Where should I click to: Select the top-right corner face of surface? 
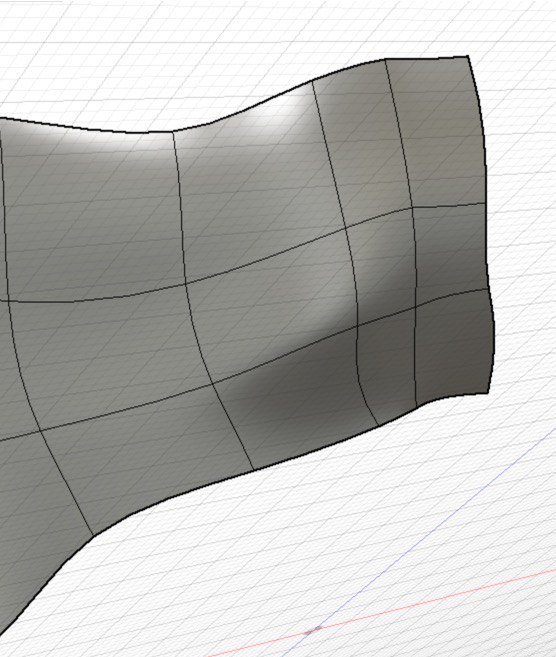click(x=440, y=134)
